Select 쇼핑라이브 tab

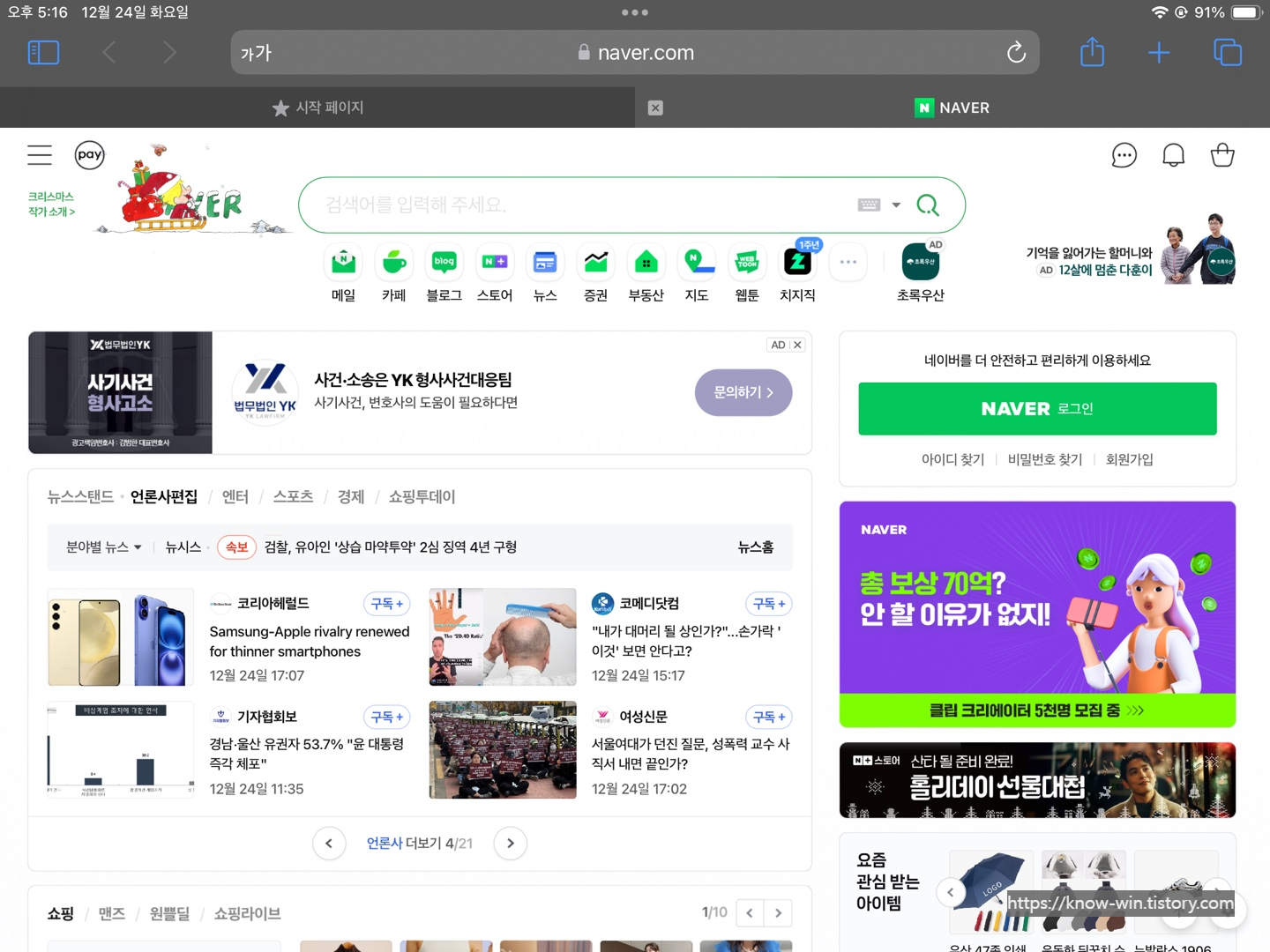pos(248,914)
